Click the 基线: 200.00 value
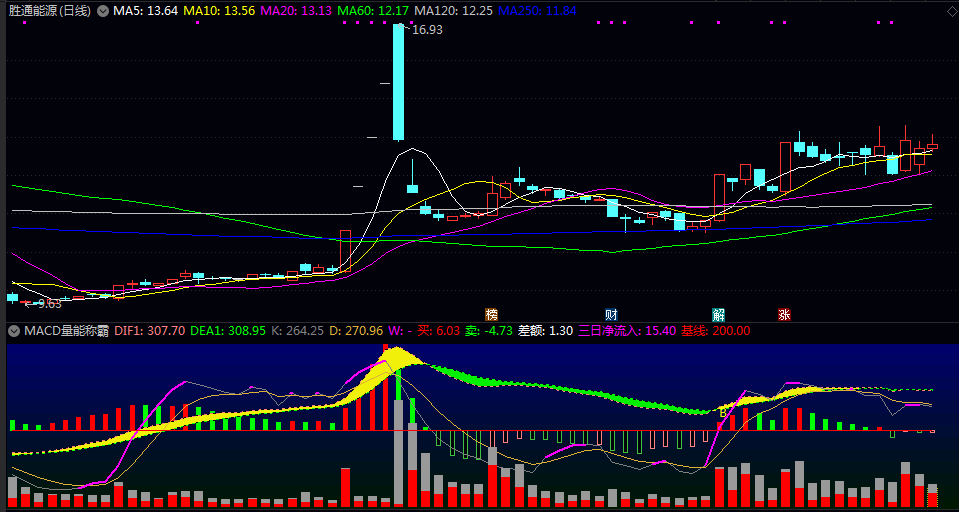This screenshot has width=959, height=512. (x=716, y=331)
